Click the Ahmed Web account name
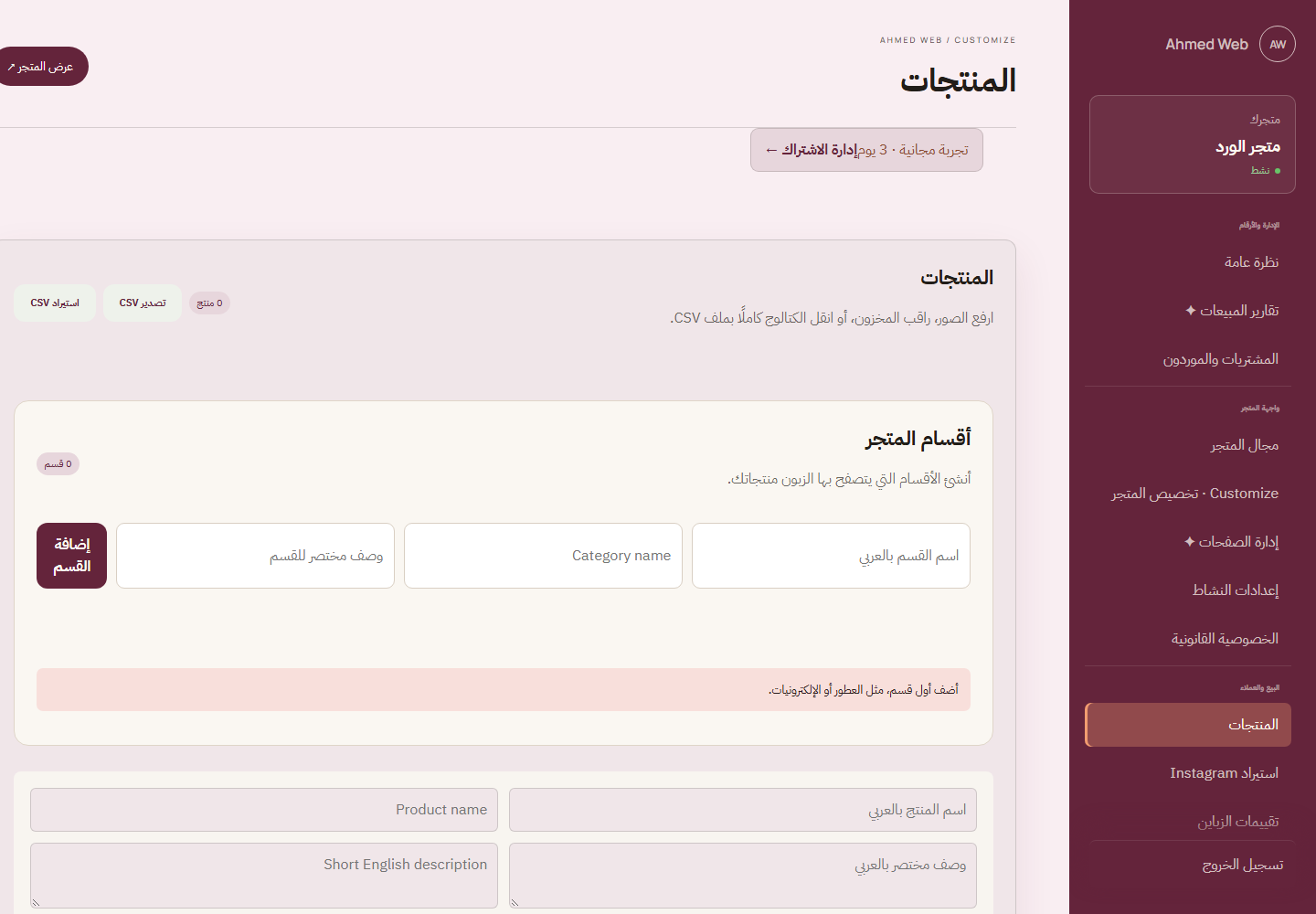 click(1206, 44)
